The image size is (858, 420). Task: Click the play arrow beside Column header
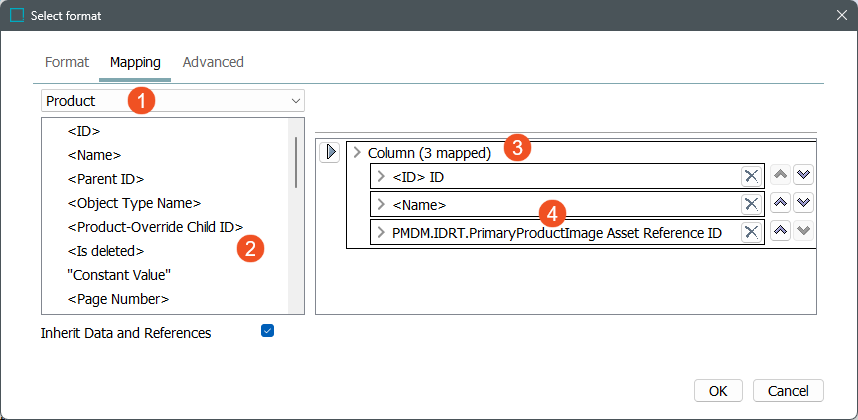[x=330, y=153]
